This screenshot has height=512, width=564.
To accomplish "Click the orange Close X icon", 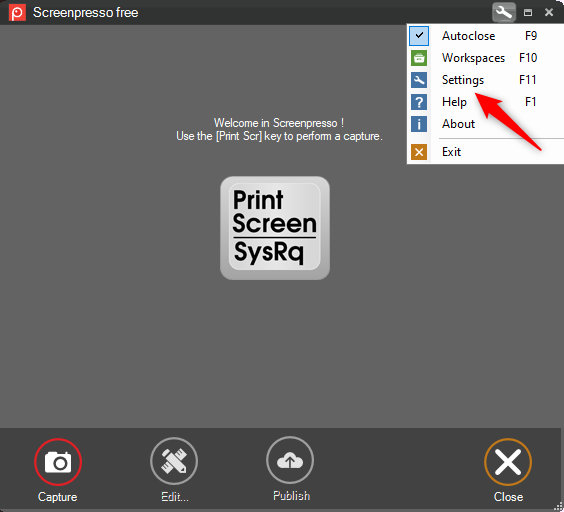I will tap(508, 462).
